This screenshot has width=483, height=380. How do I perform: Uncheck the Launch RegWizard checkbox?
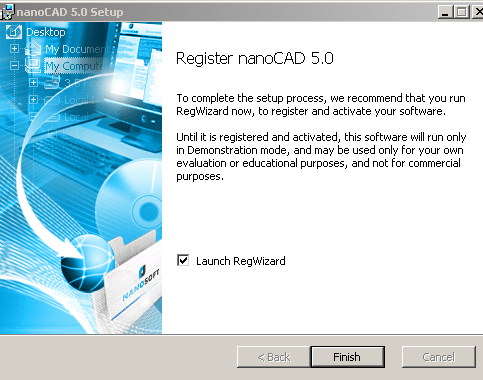(x=183, y=260)
